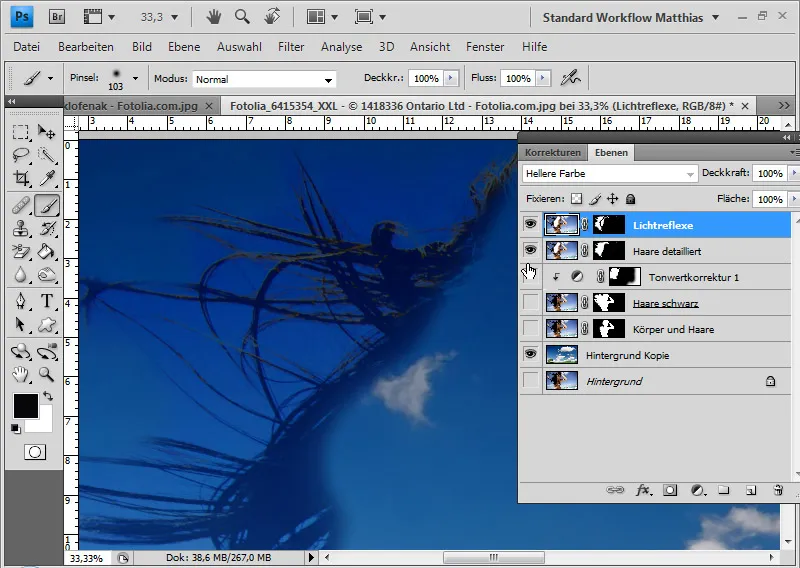Open the Fluss flow slider arrow

coord(543,78)
